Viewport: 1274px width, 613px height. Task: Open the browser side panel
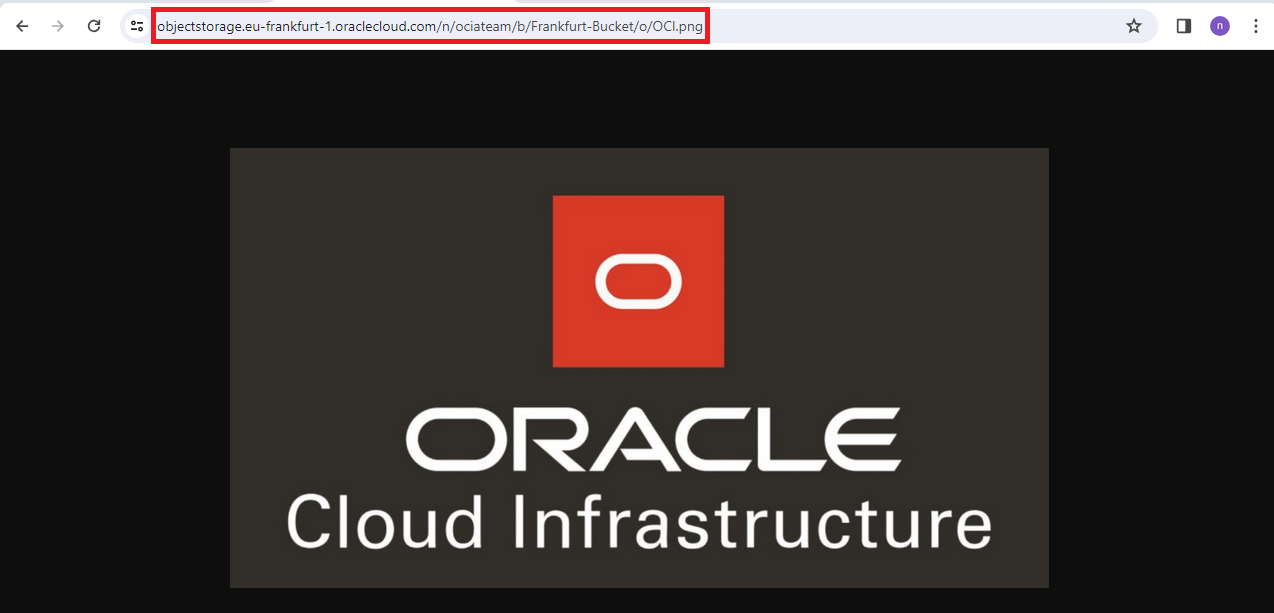[1184, 26]
